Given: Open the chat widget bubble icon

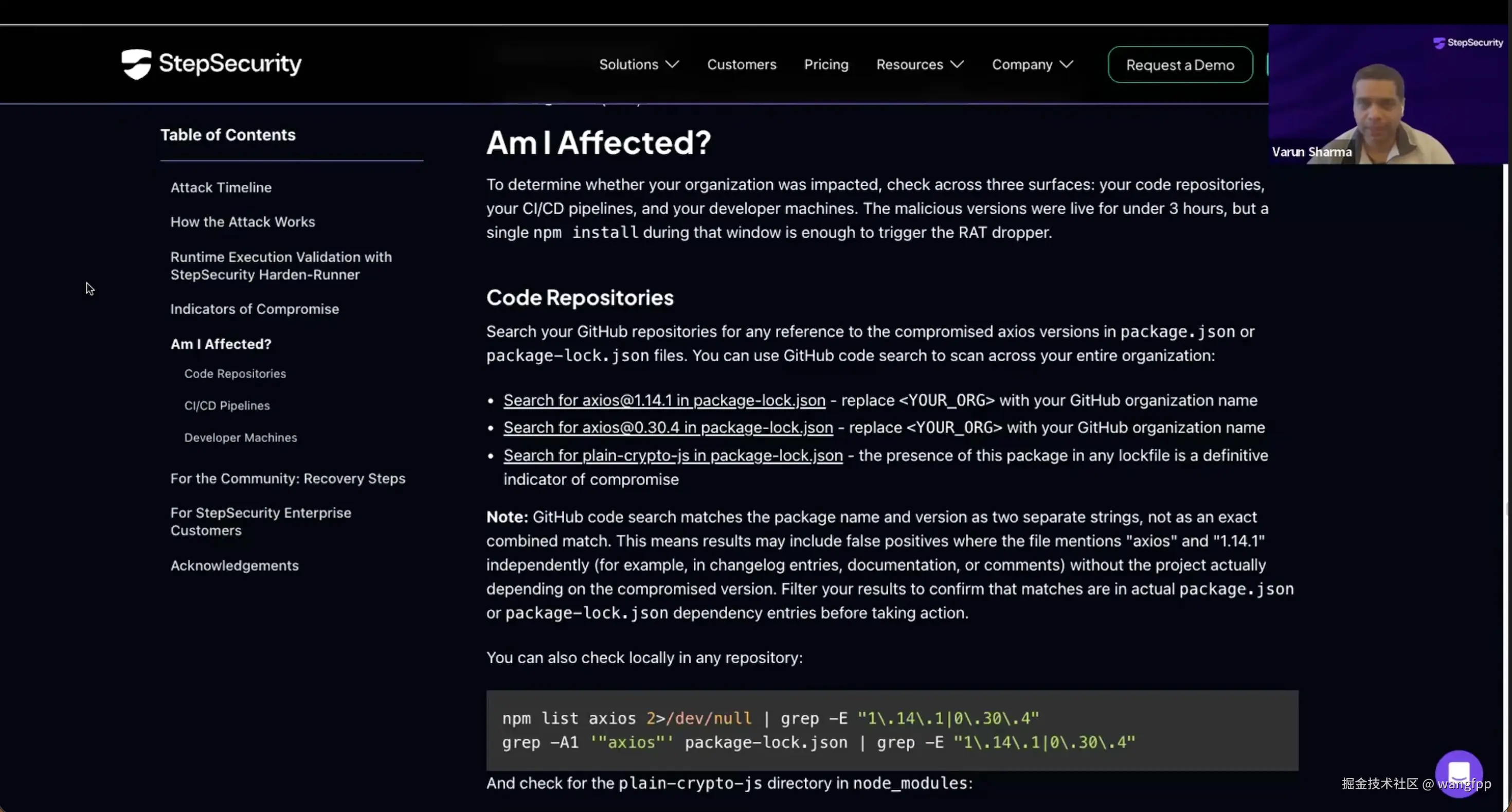Looking at the screenshot, I should 1459,773.
